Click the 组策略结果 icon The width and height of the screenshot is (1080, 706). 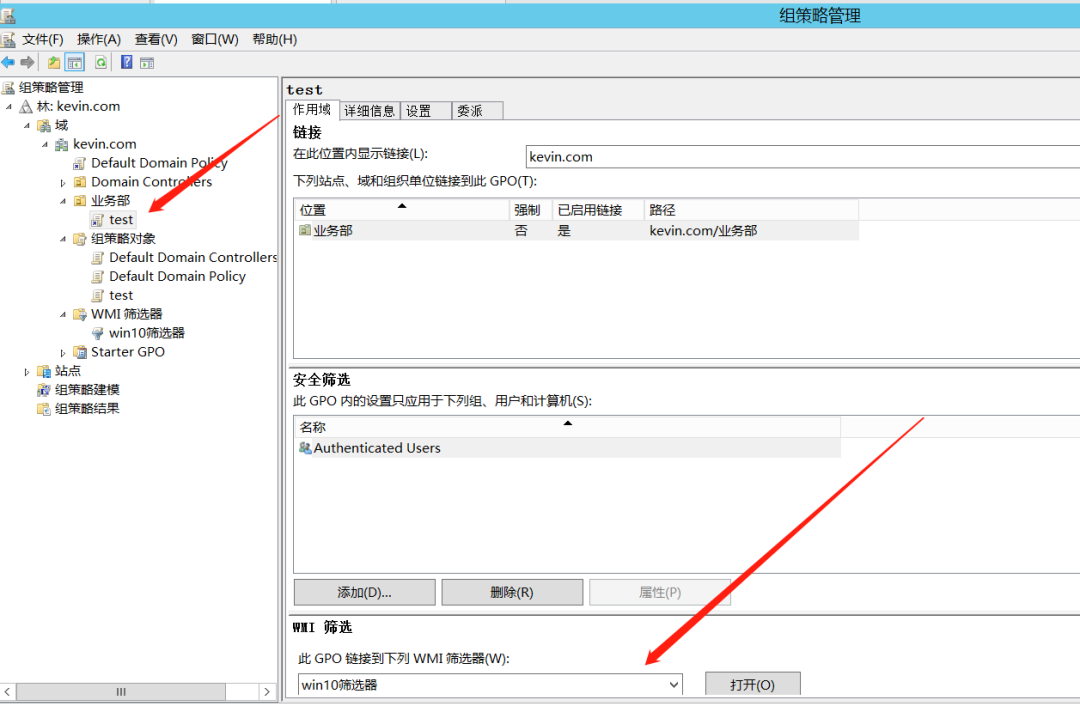click(44, 408)
